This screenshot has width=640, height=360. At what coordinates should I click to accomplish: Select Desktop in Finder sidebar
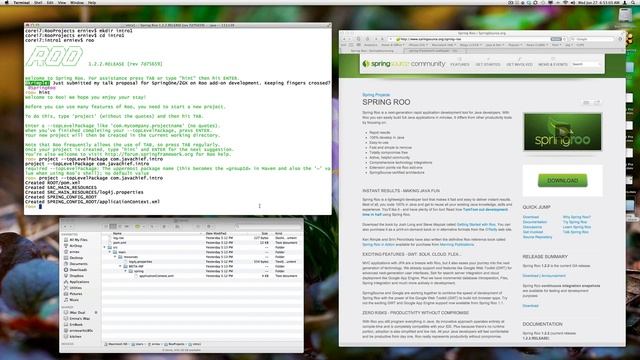pos(73,258)
